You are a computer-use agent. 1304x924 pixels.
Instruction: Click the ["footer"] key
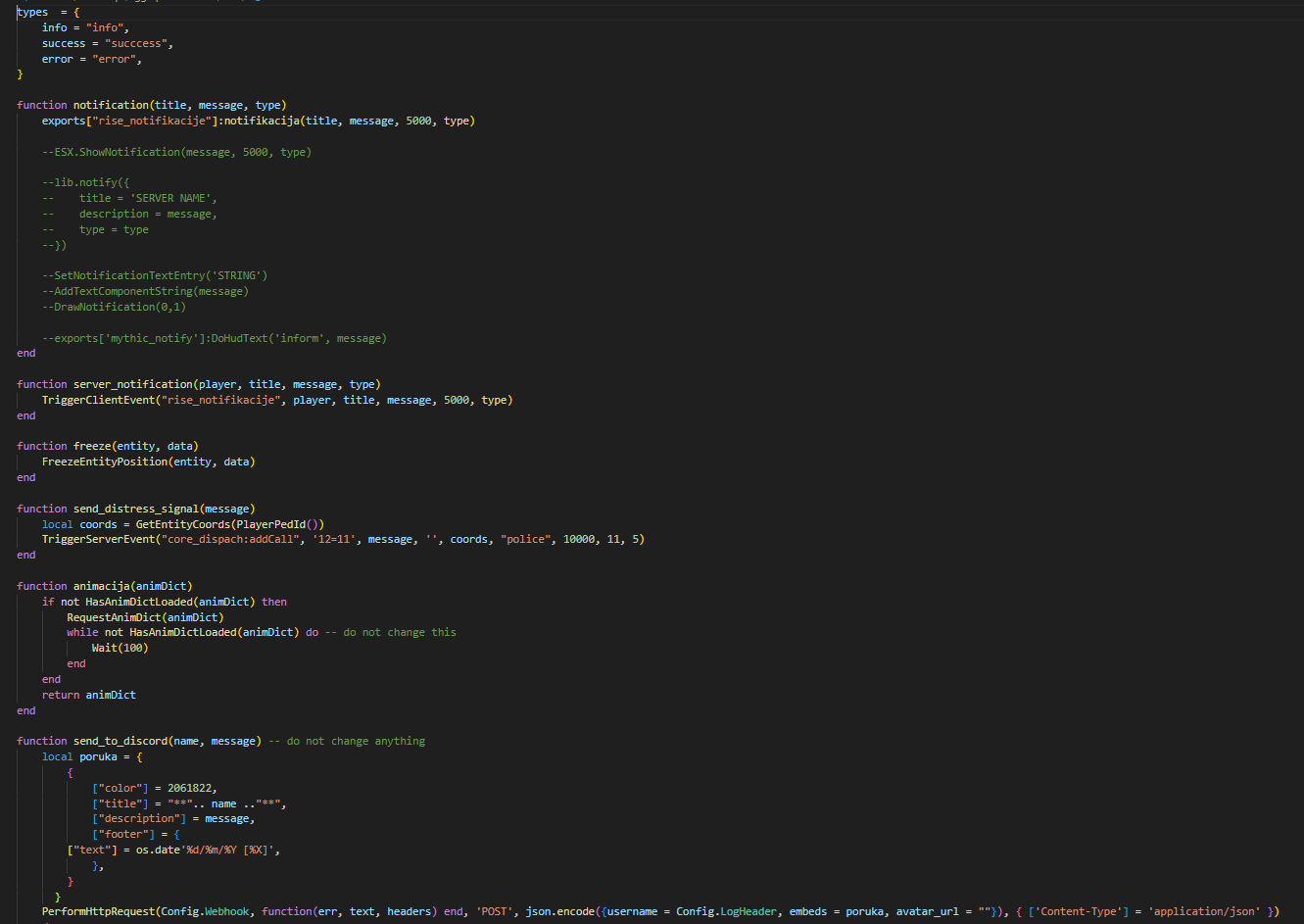(123, 834)
